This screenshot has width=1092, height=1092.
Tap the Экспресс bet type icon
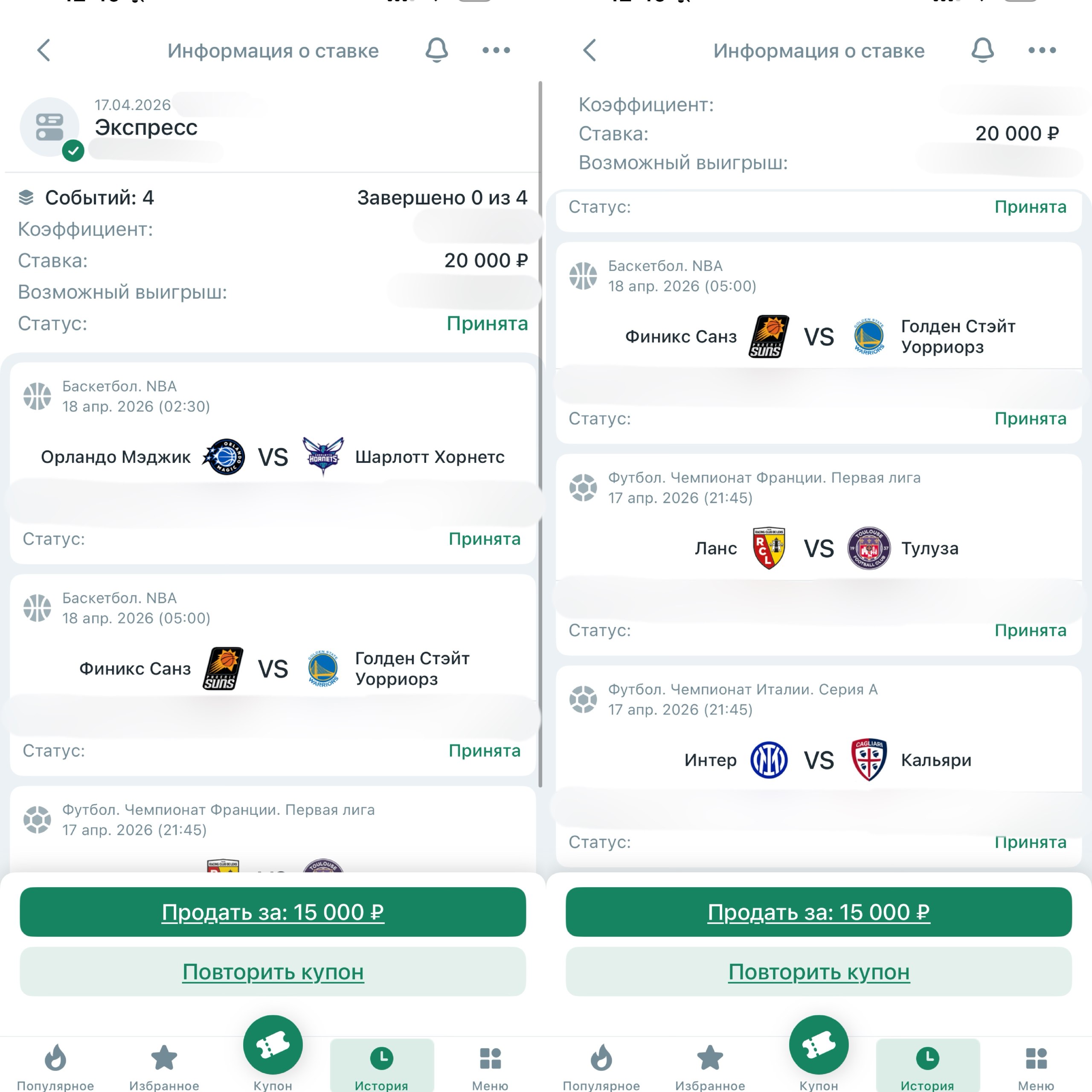pos(50,128)
